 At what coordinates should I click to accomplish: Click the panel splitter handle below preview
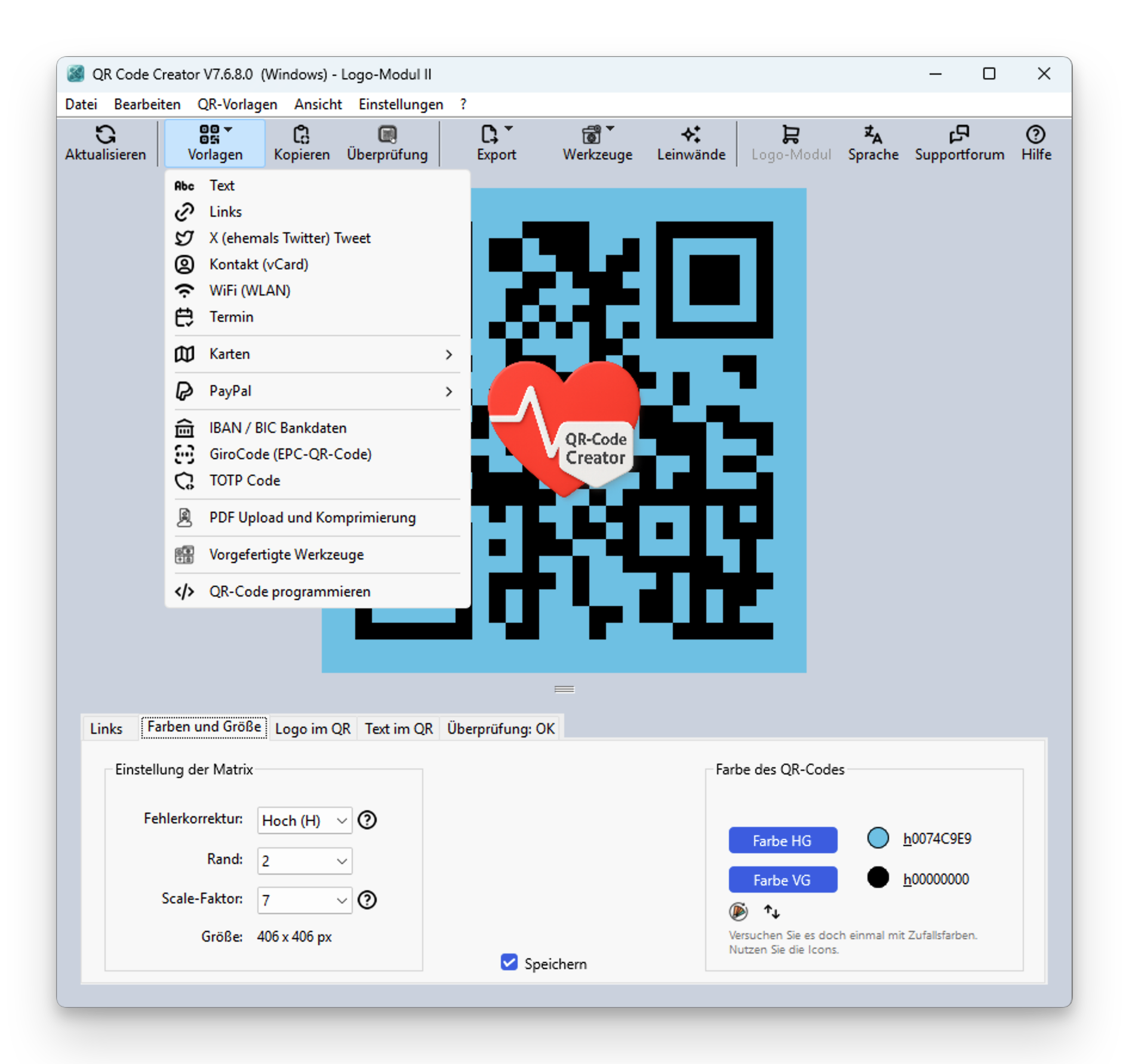point(564,689)
